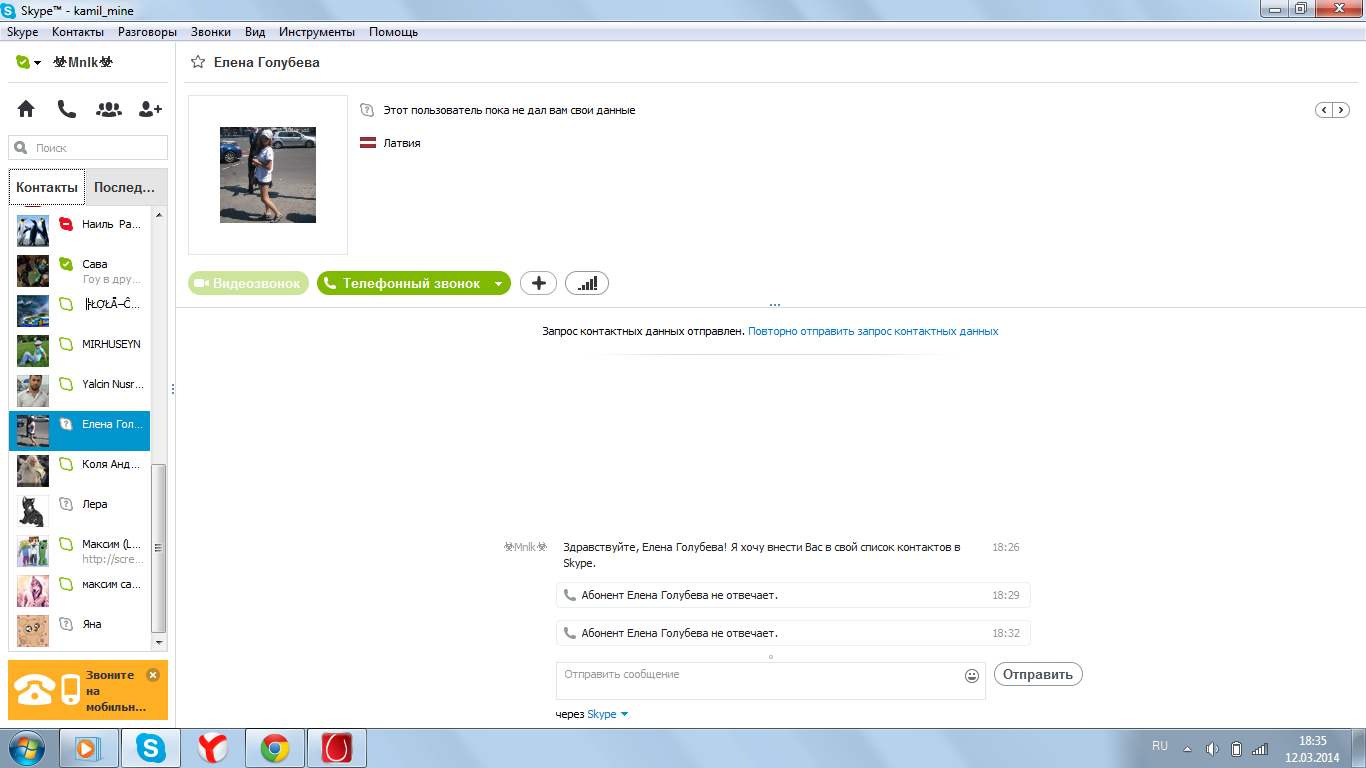Click the RU language indicator
This screenshot has width=1366, height=768.
[x=1160, y=746]
